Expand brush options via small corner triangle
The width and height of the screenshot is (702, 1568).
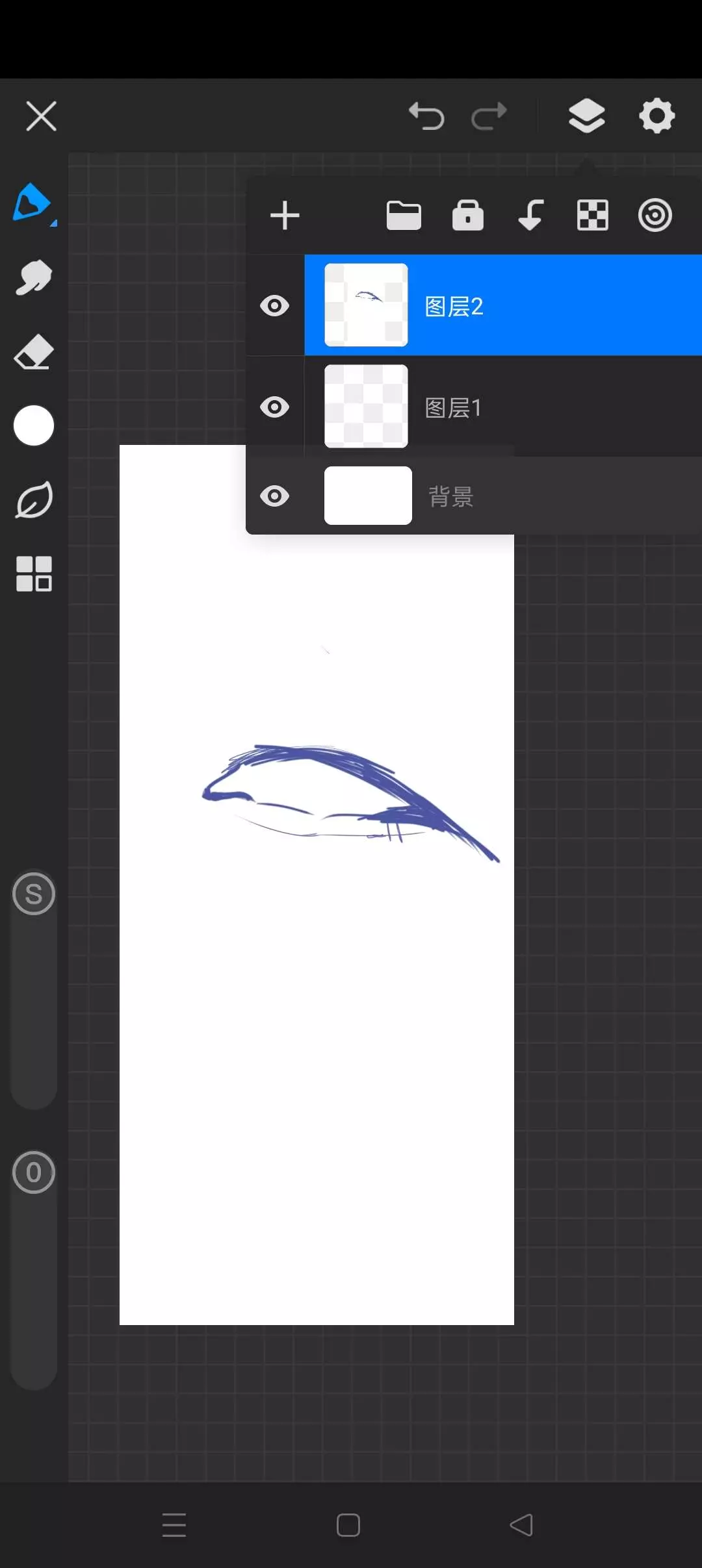coord(53,223)
